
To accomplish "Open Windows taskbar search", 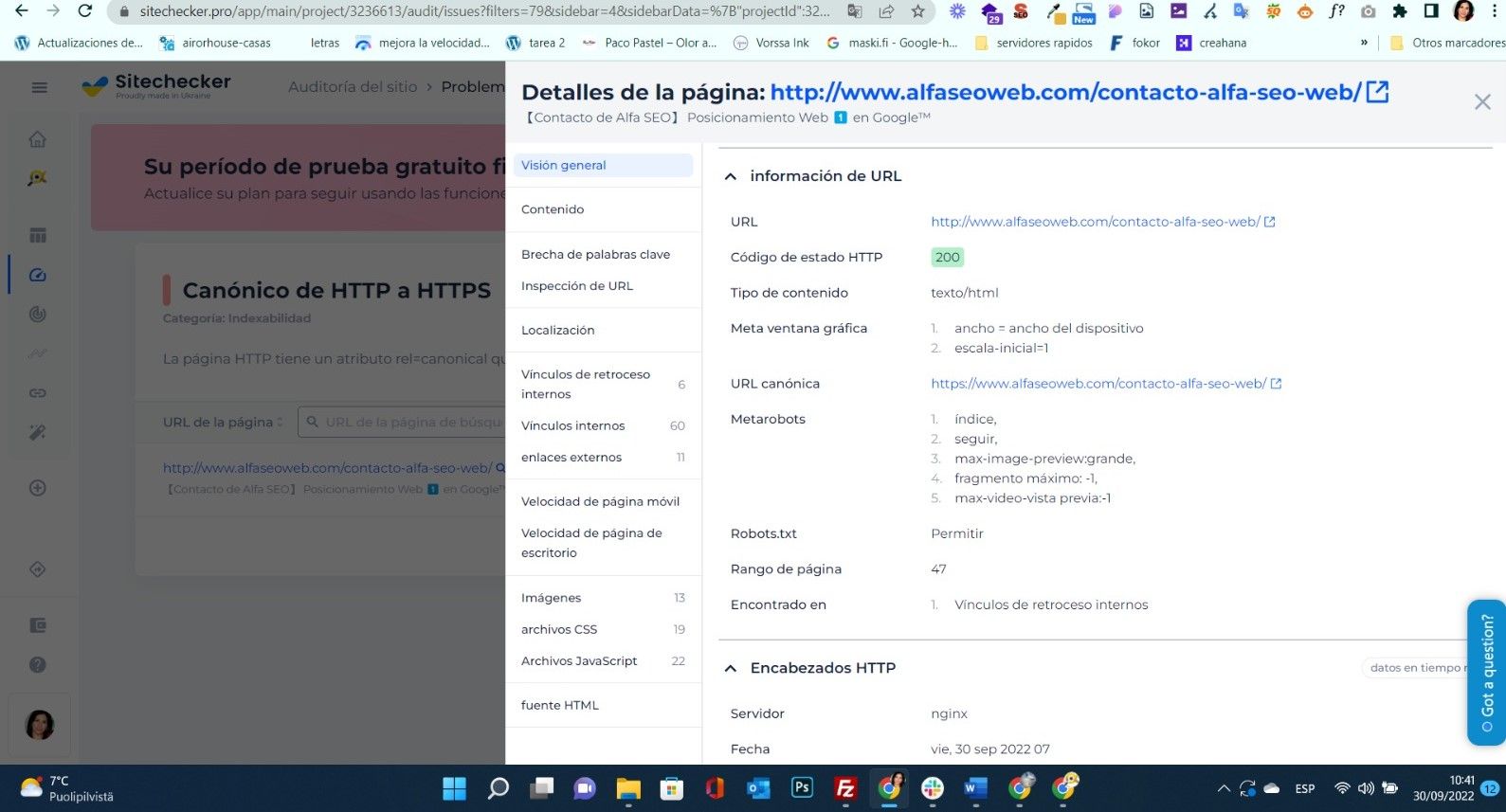I will pyautogui.click(x=499, y=787).
